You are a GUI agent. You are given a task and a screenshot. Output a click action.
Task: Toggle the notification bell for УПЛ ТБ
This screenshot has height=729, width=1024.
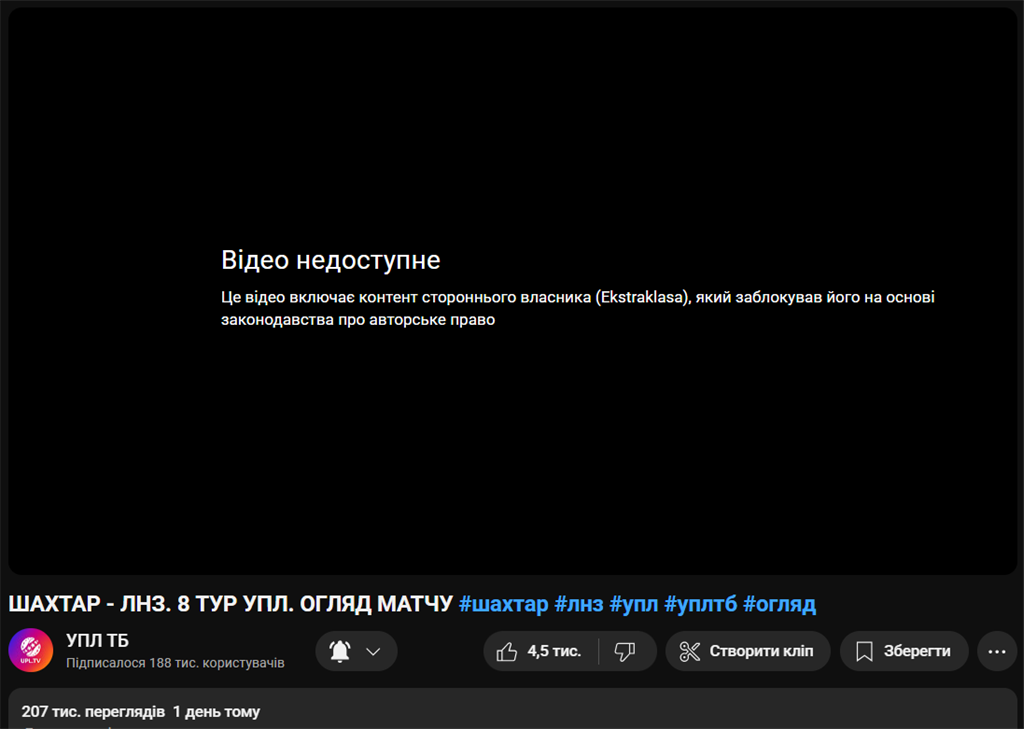[340, 652]
